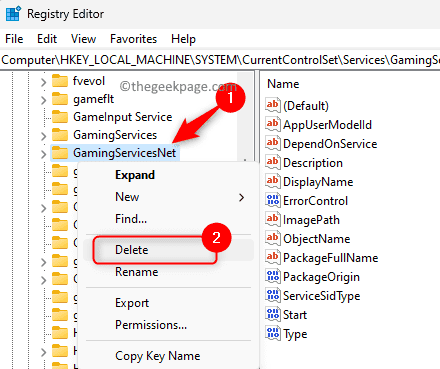
Task: Click the ErrorControl binary value icon
Action: pos(272,200)
